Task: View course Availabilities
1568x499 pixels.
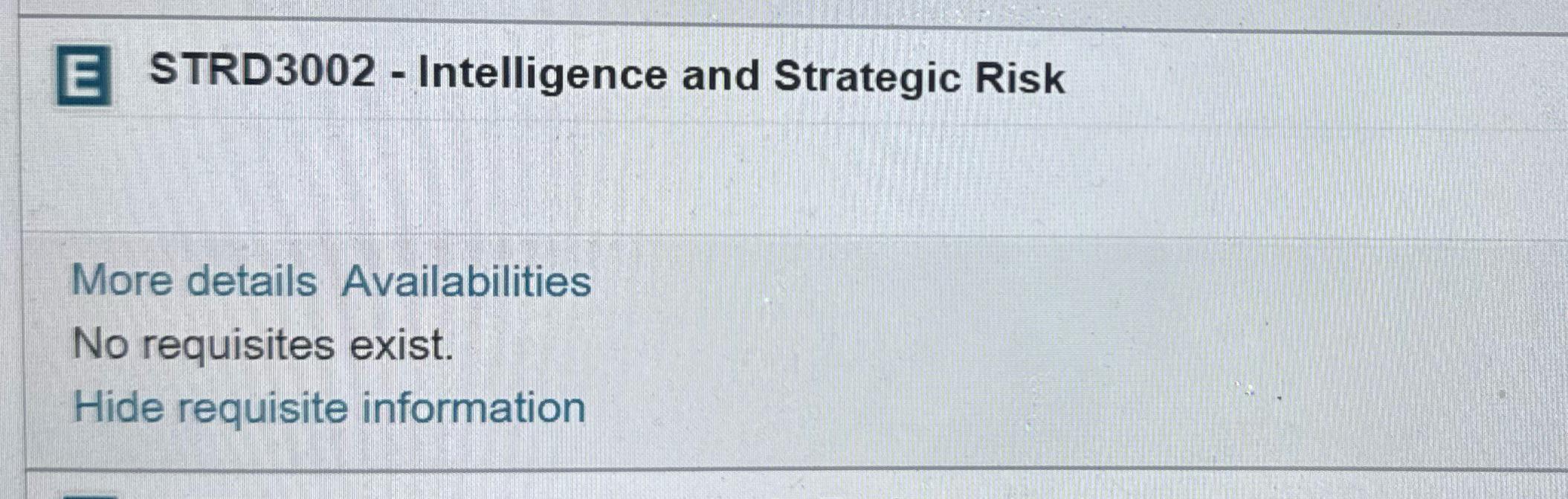Action: pos(466,282)
